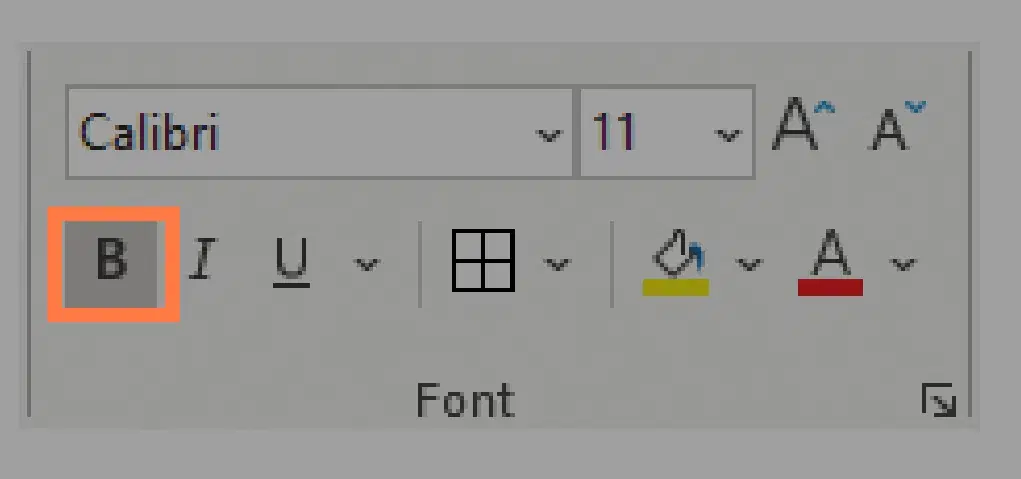Screen dimensions: 1021x479
Task: Decrease font size with smaller A icon
Action: (x=899, y=126)
